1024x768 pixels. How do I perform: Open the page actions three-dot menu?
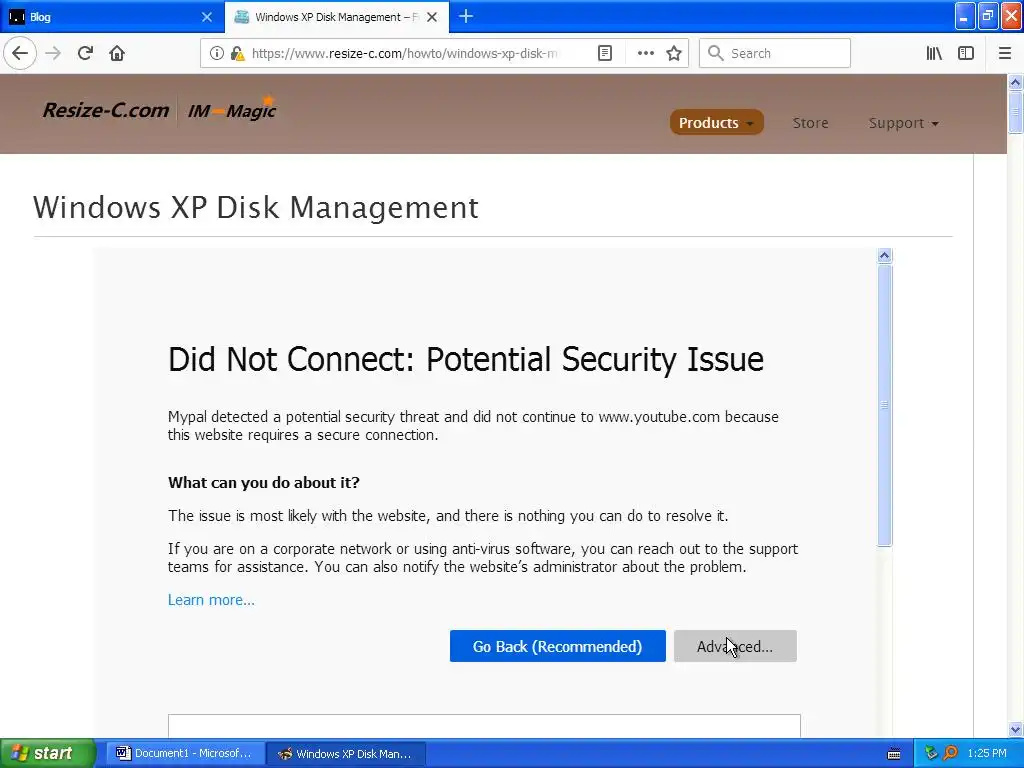pos(646,53)
